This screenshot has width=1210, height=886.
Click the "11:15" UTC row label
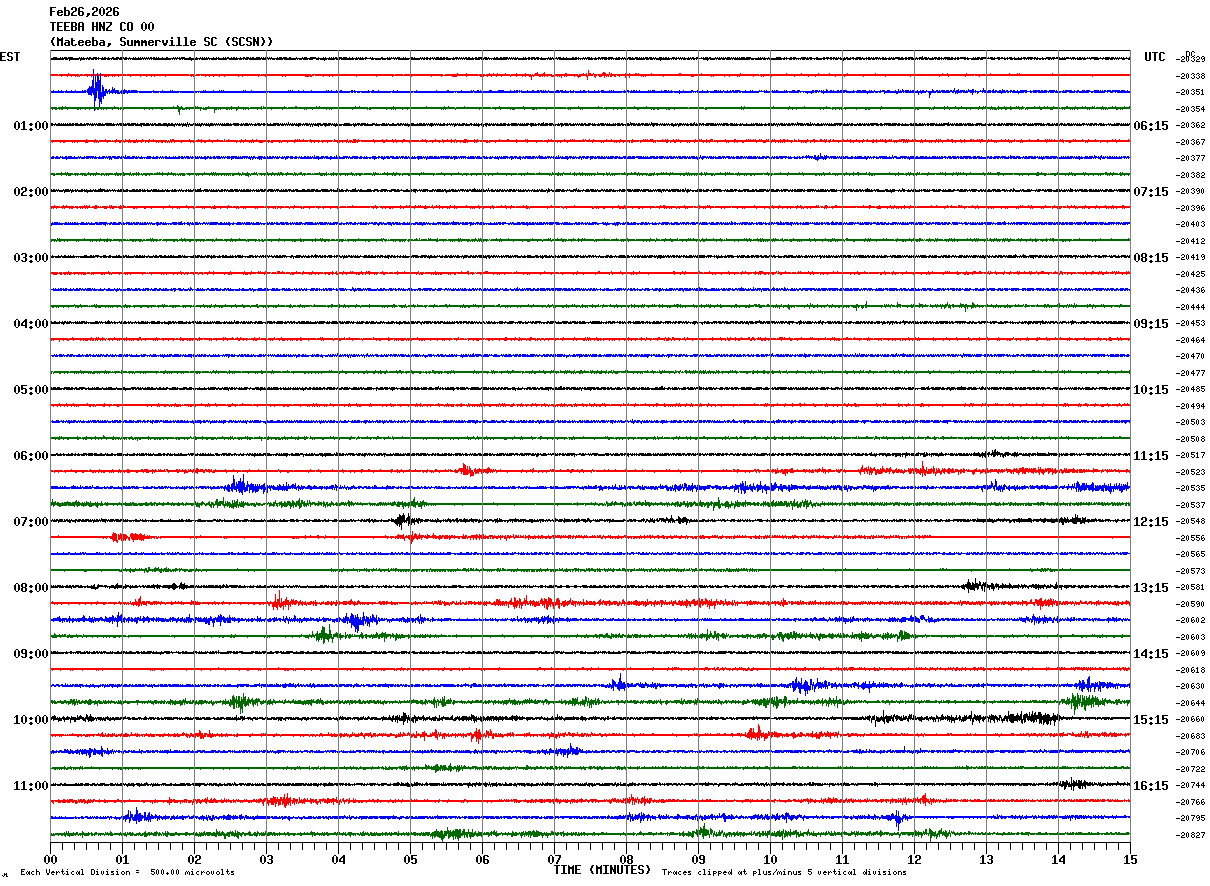click(1151, 456)
